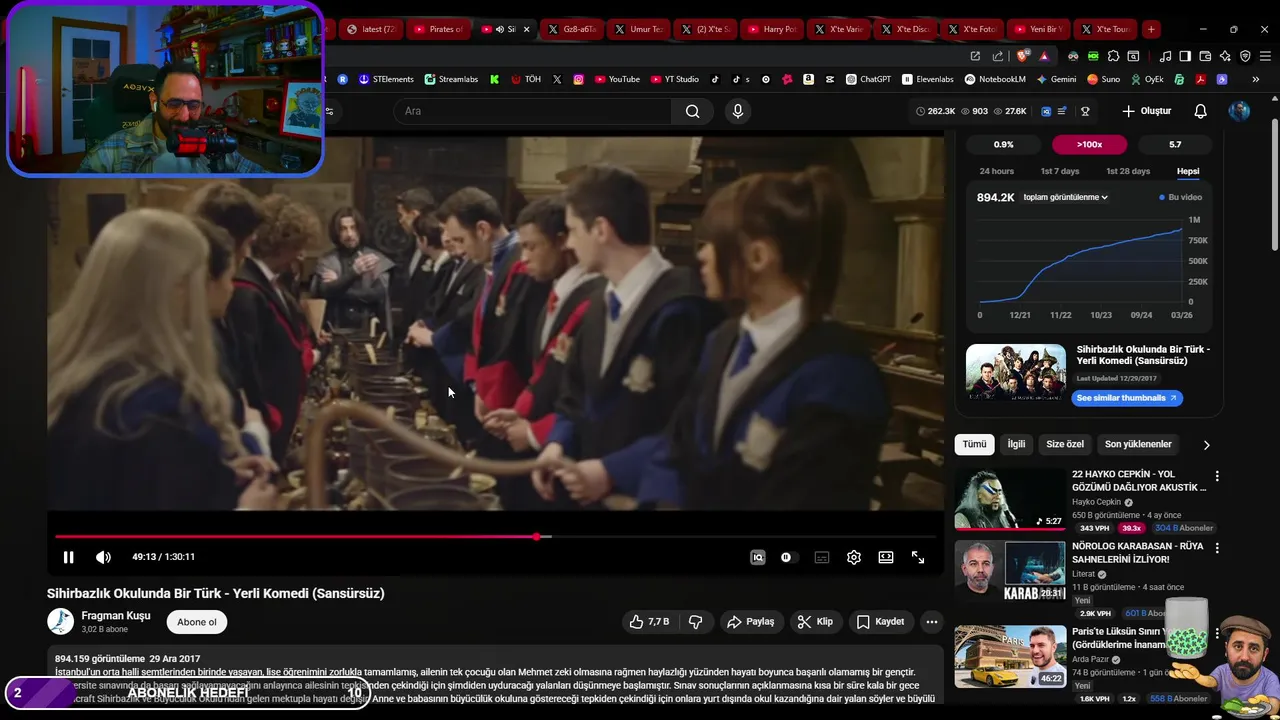The width and height of the screenshot is (1280, 720).
Task: Click the IQ extension button in player
Action: tap(758, 557)
